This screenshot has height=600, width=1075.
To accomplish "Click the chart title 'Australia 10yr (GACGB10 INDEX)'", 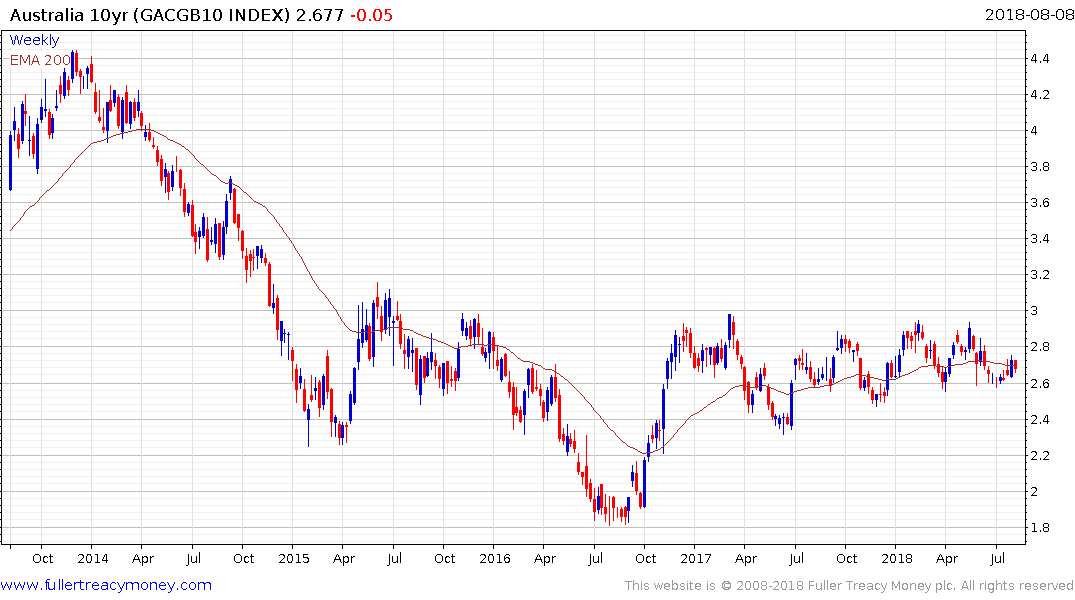I will 150,15.
